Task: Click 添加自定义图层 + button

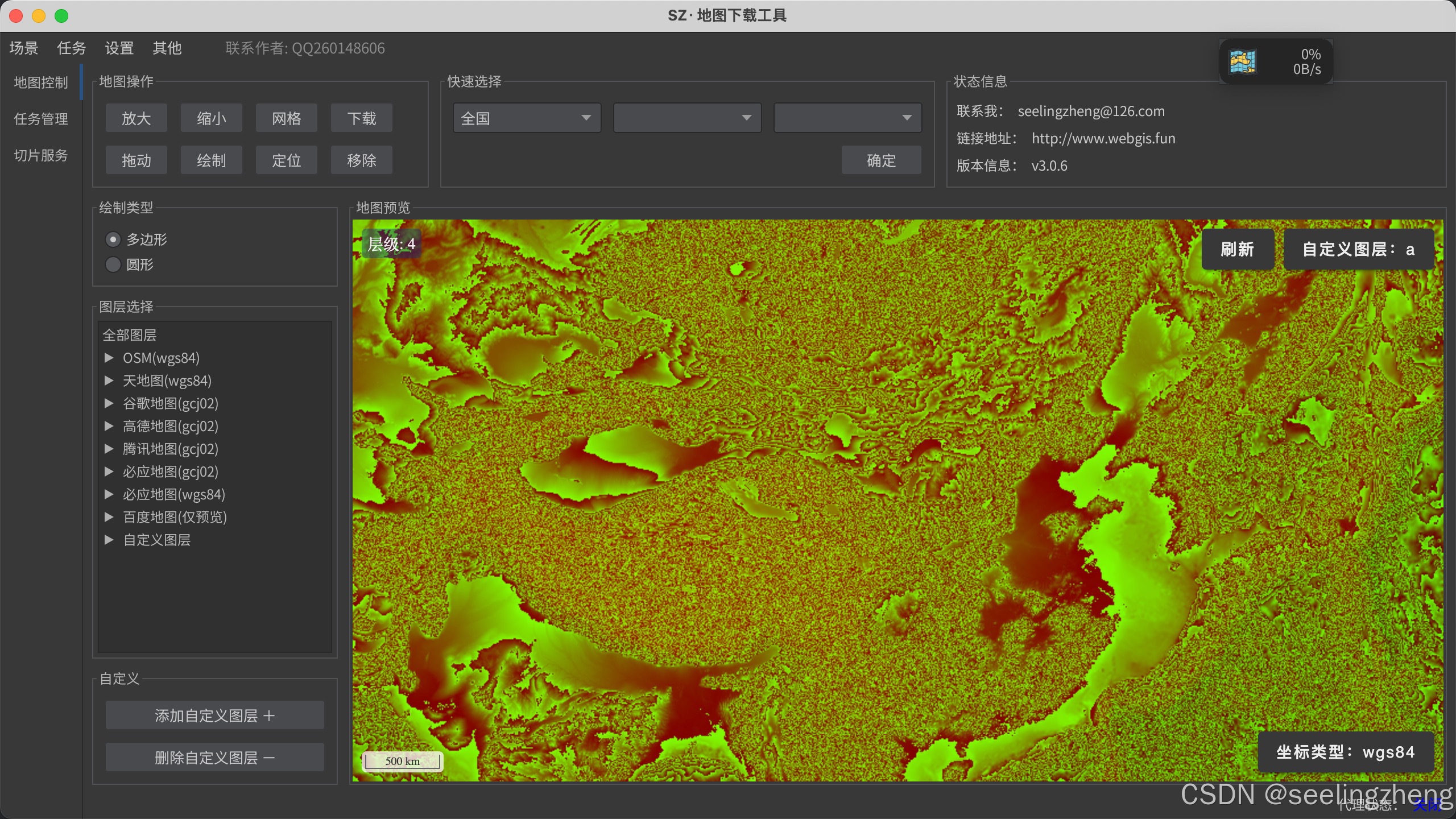Action: (215, 715)
